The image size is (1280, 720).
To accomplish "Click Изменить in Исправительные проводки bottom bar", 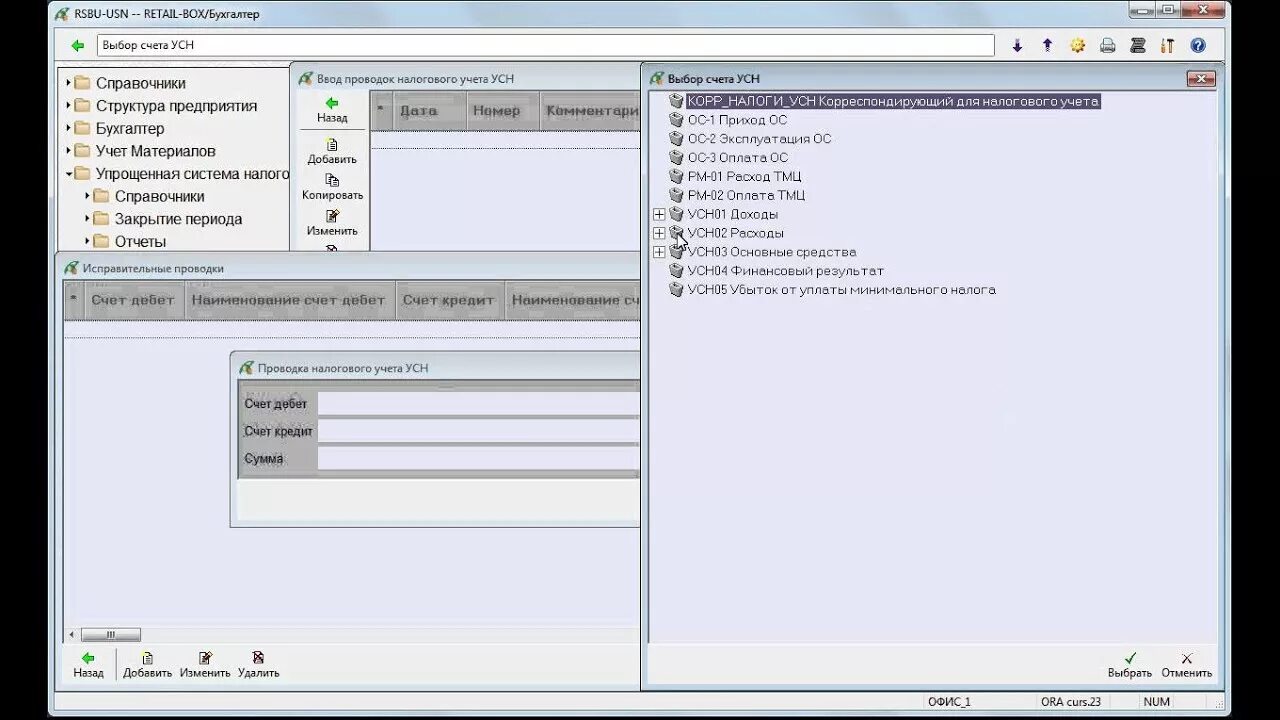I will 205,665.
